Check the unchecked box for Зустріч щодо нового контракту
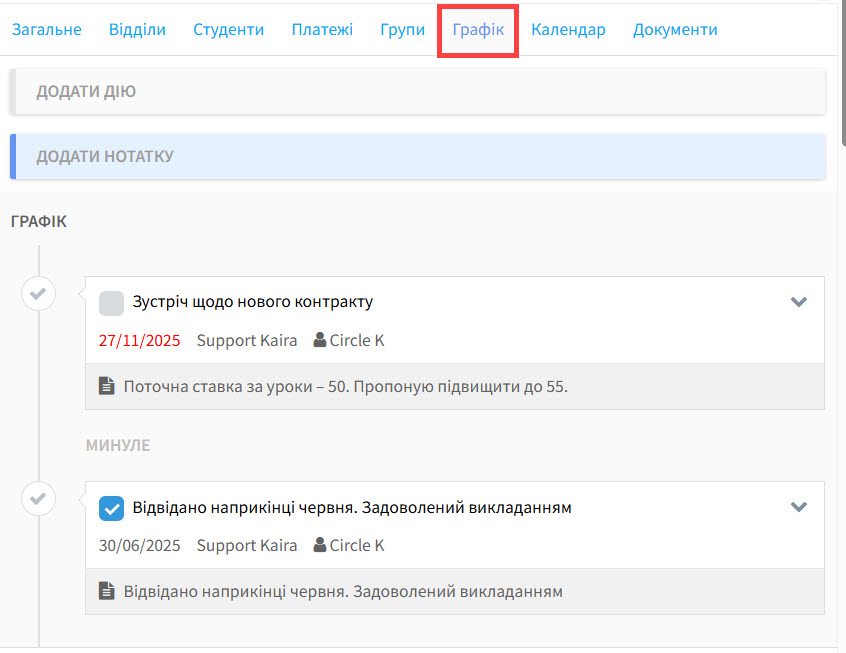 (x=112, y=302)
